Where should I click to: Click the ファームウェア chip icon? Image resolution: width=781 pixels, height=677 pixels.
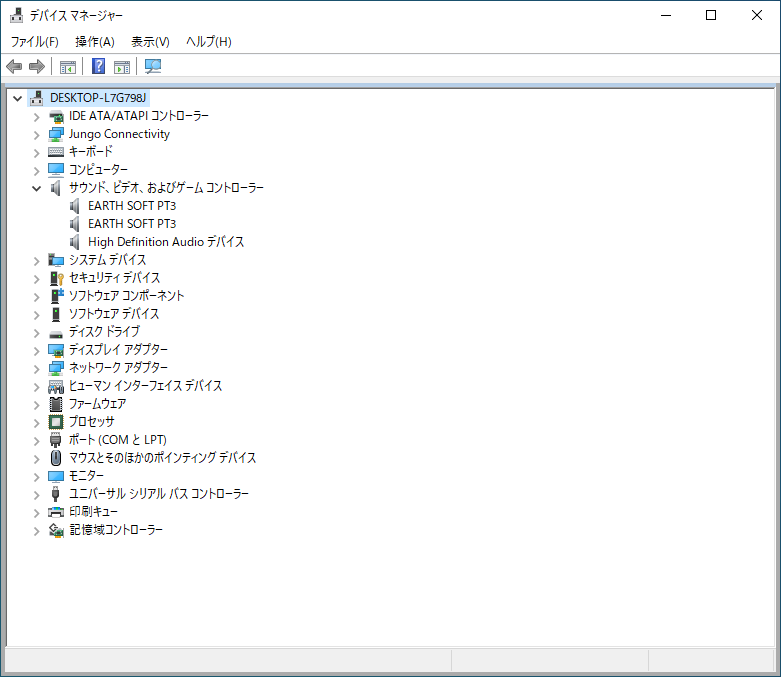point(56,404)
